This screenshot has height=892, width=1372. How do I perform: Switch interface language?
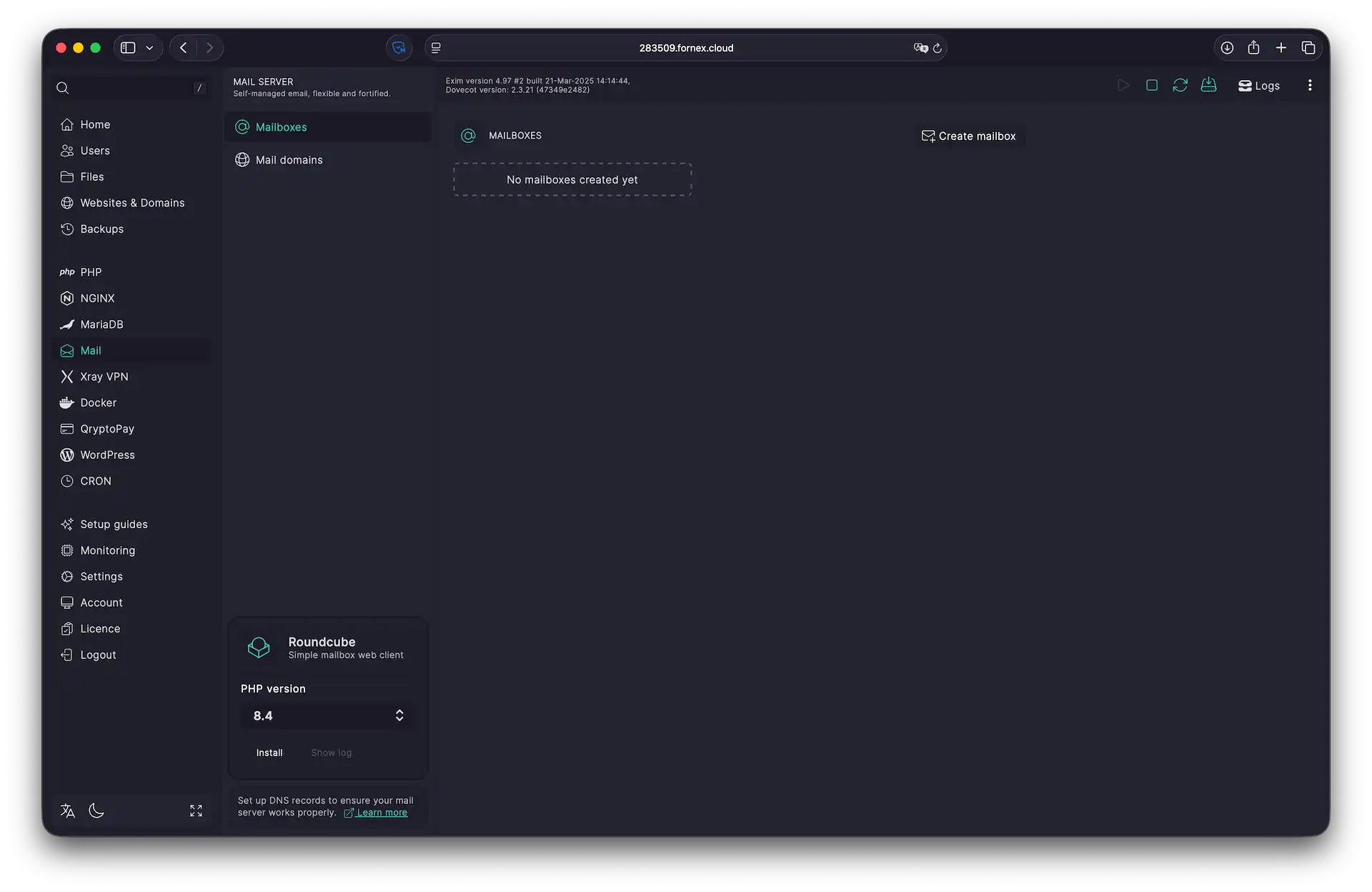(x=67, y=811)
